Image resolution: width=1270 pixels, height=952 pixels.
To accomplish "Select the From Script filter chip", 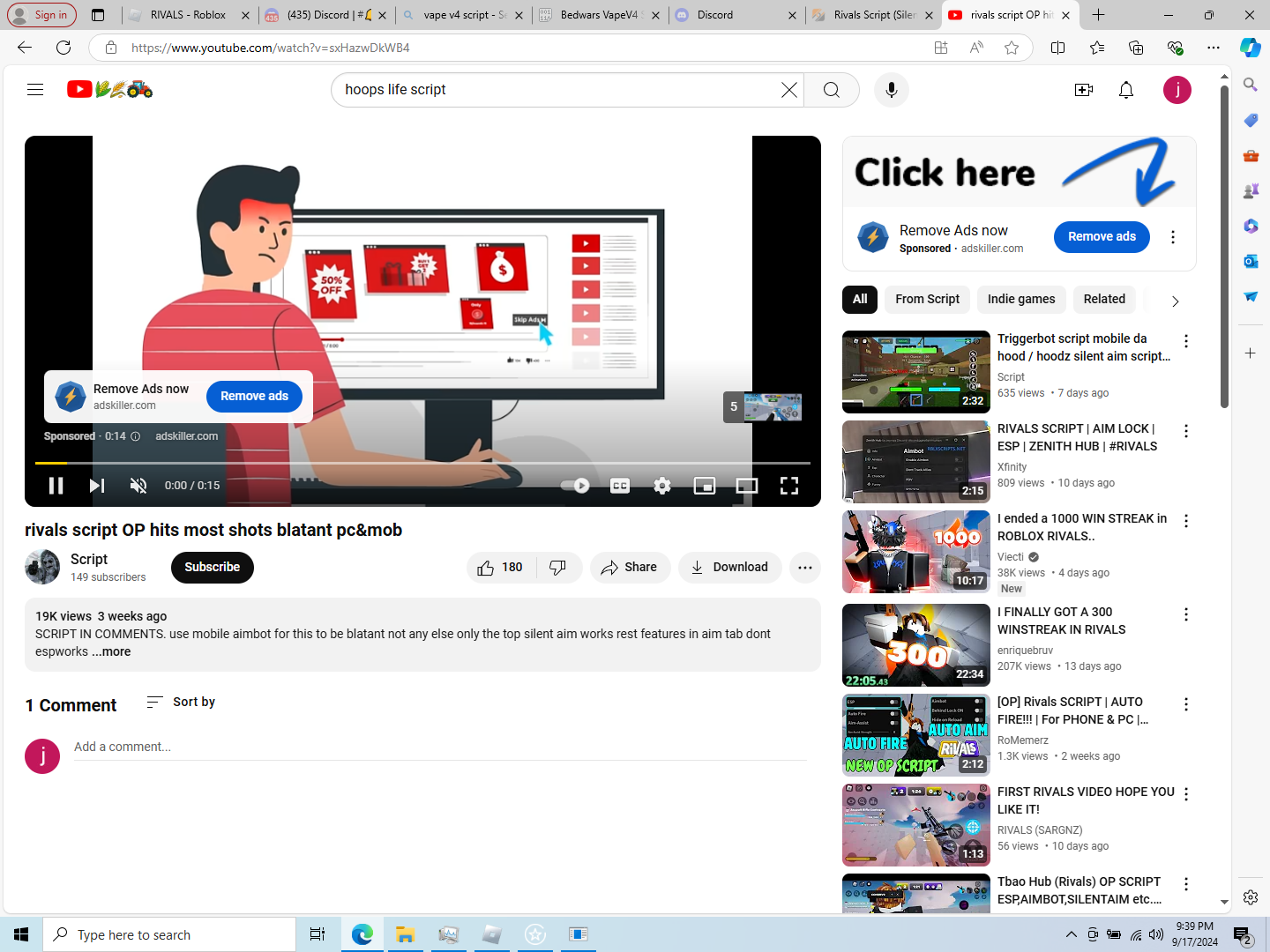I will (x=927, y=300).
